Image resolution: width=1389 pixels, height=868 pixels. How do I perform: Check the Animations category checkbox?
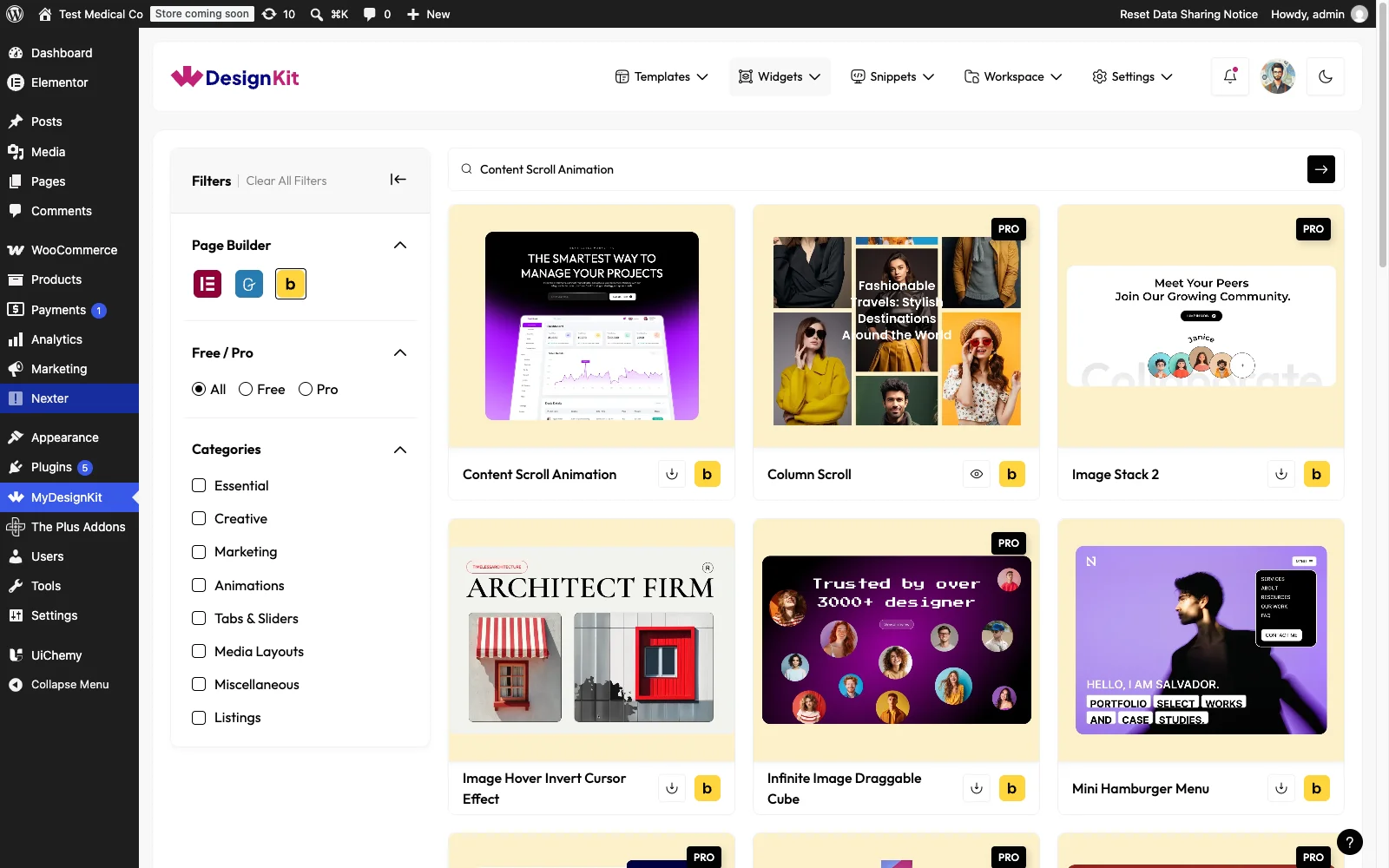pyautogui.click(x=199, y=585)
